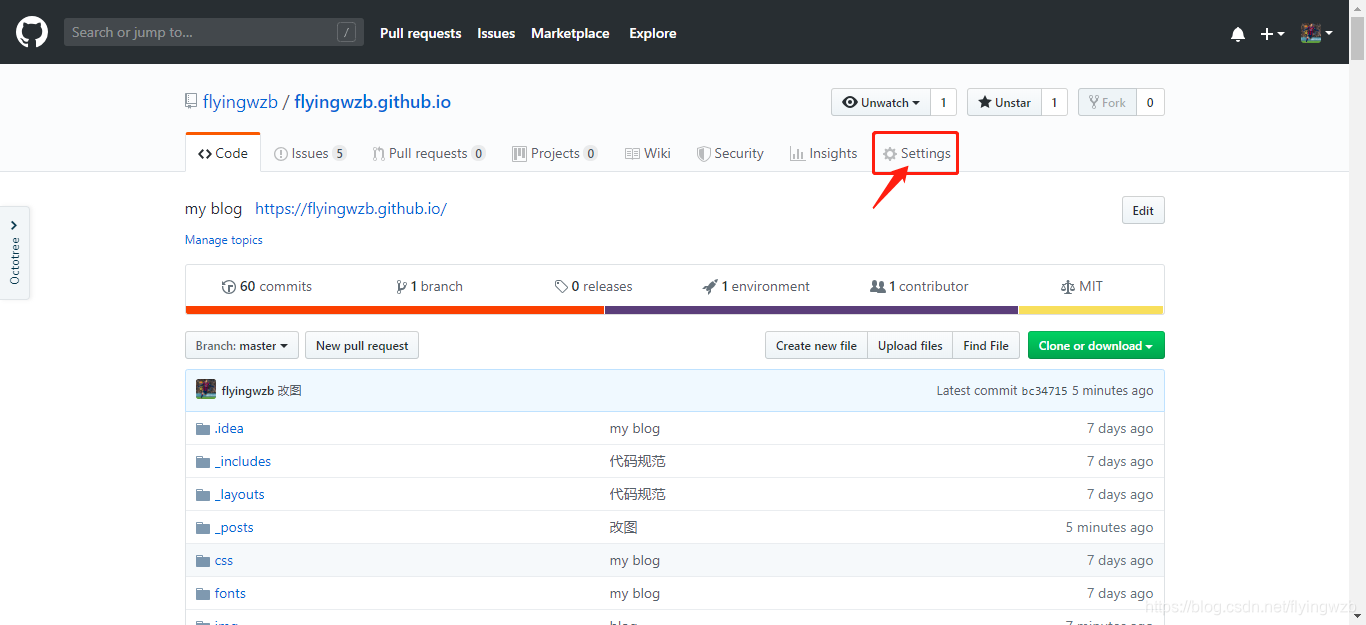
Task: Click the 'my blog' commit message for css
Action: coord(635,560)
